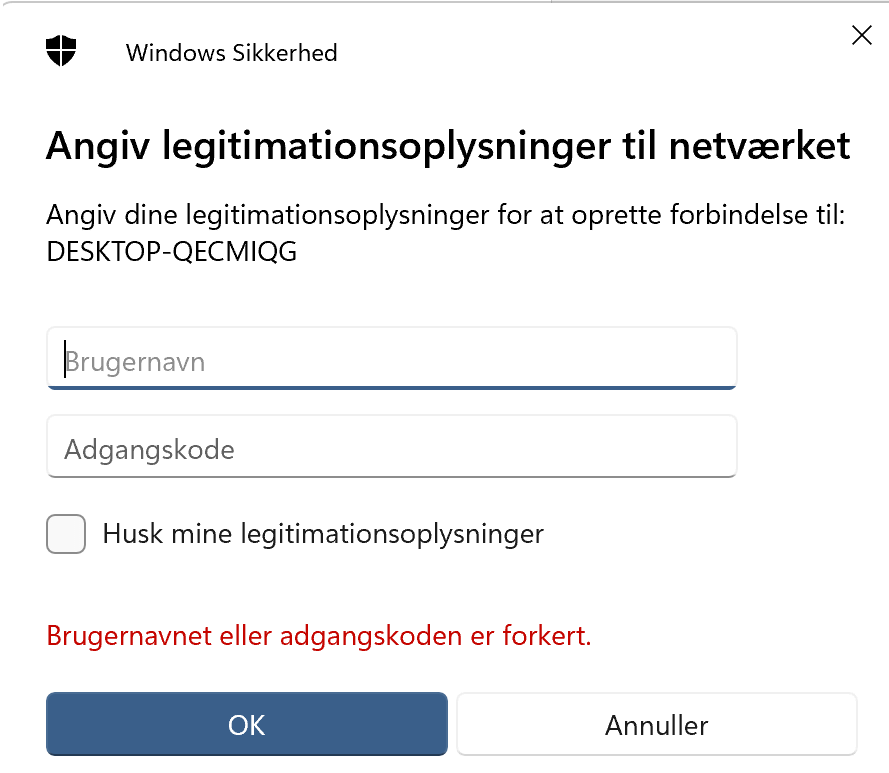Focus the Adgangskode password field
The width and height of the screenshot is (889, 773).
tap(392, 446)
